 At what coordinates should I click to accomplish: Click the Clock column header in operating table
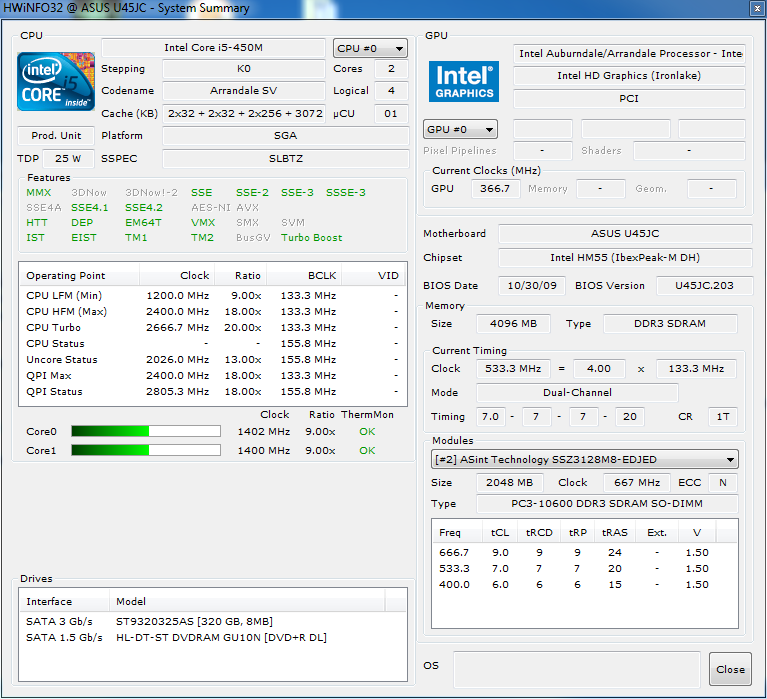pyautogui.click(x=177, y=275)
